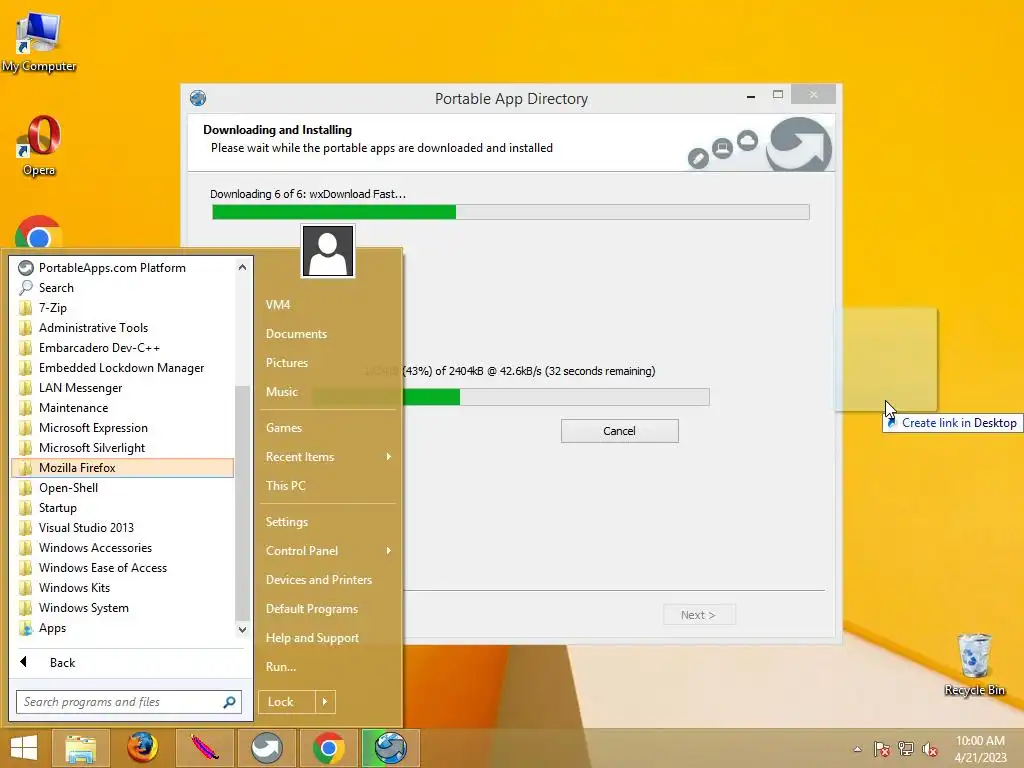1024x768 pixels.
Task: Open the LAN Messenger folder
Action: click(x=123, y=388)
